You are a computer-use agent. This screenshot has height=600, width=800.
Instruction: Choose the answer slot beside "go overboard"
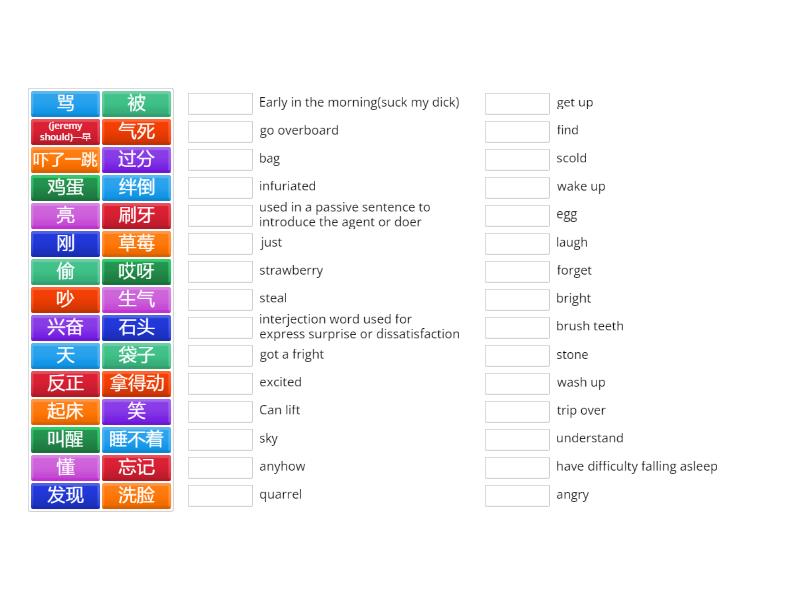tap(220, 131)
